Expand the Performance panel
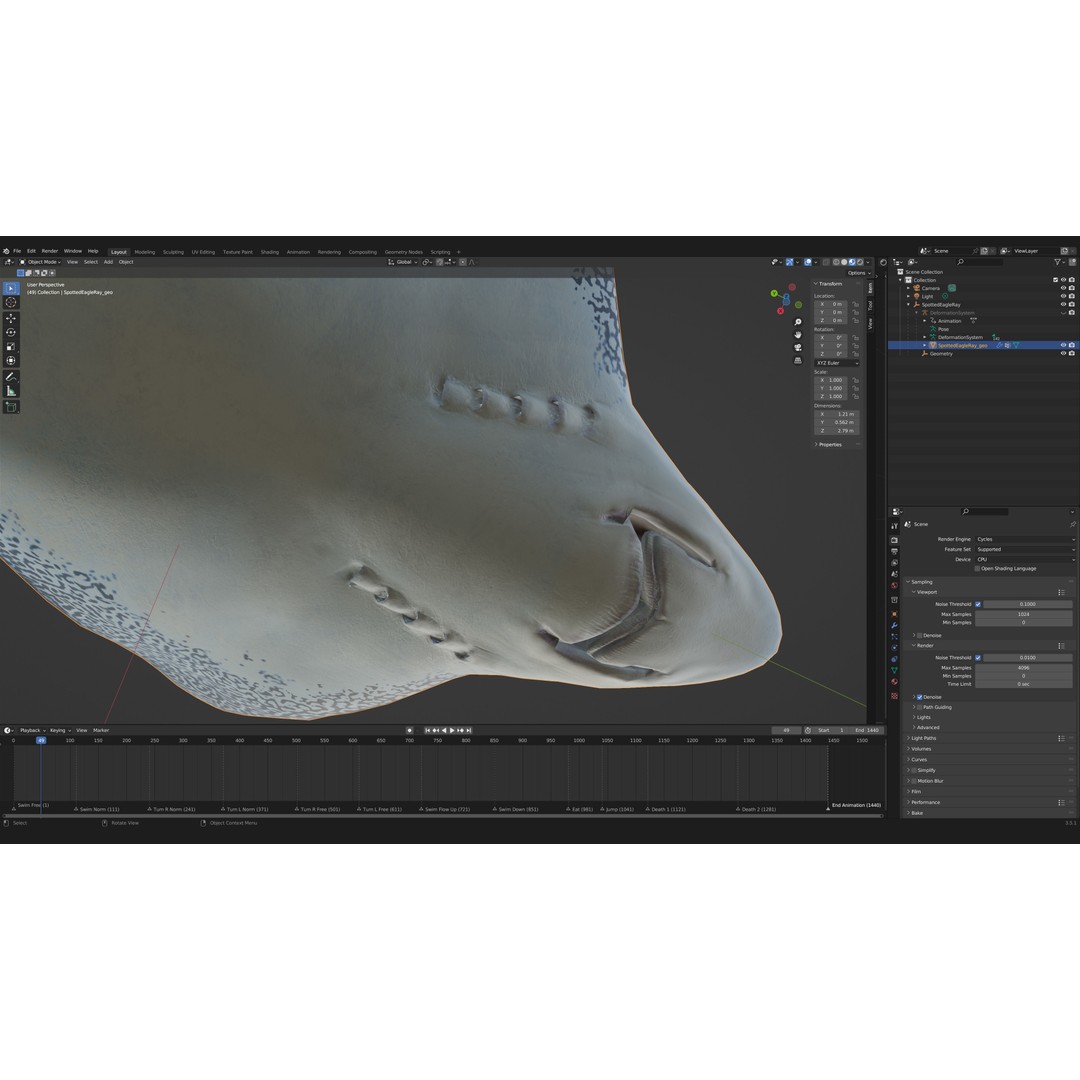This screenshot has width=1080, height=1080. pos(925,802)
